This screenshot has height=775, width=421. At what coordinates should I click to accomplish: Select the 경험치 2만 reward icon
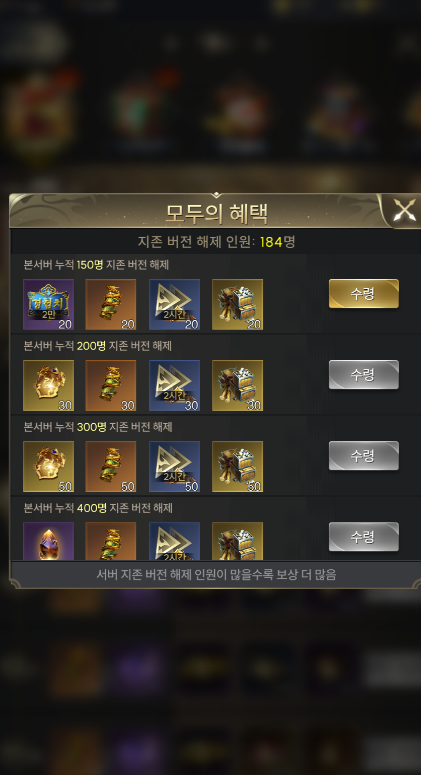(x=48, y=304)
